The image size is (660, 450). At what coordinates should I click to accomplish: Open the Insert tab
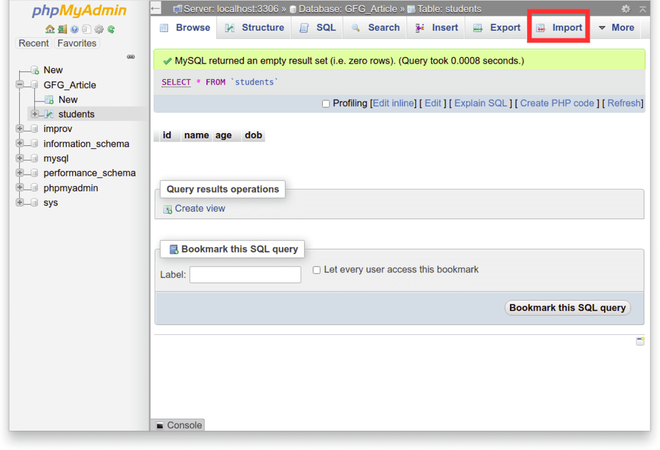click(x=436, y=28)
